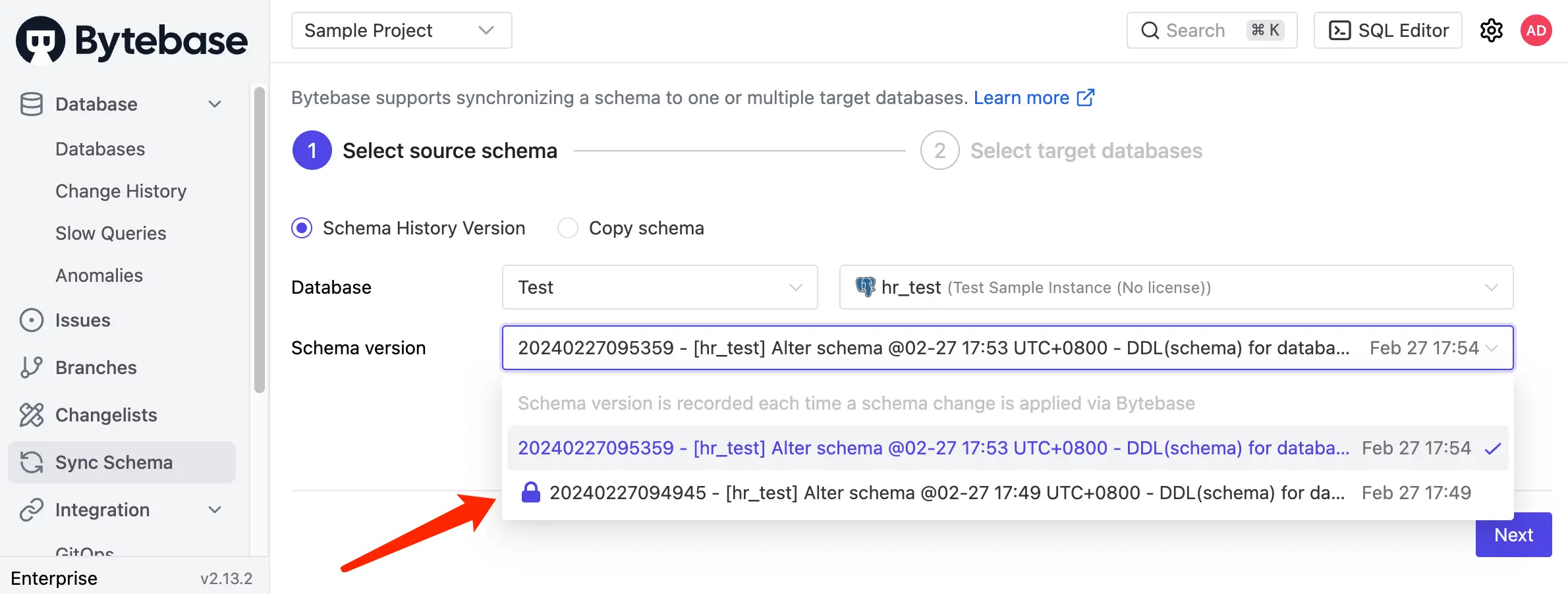
Task: Click the Next button
Action: (x=1513, y=535)
